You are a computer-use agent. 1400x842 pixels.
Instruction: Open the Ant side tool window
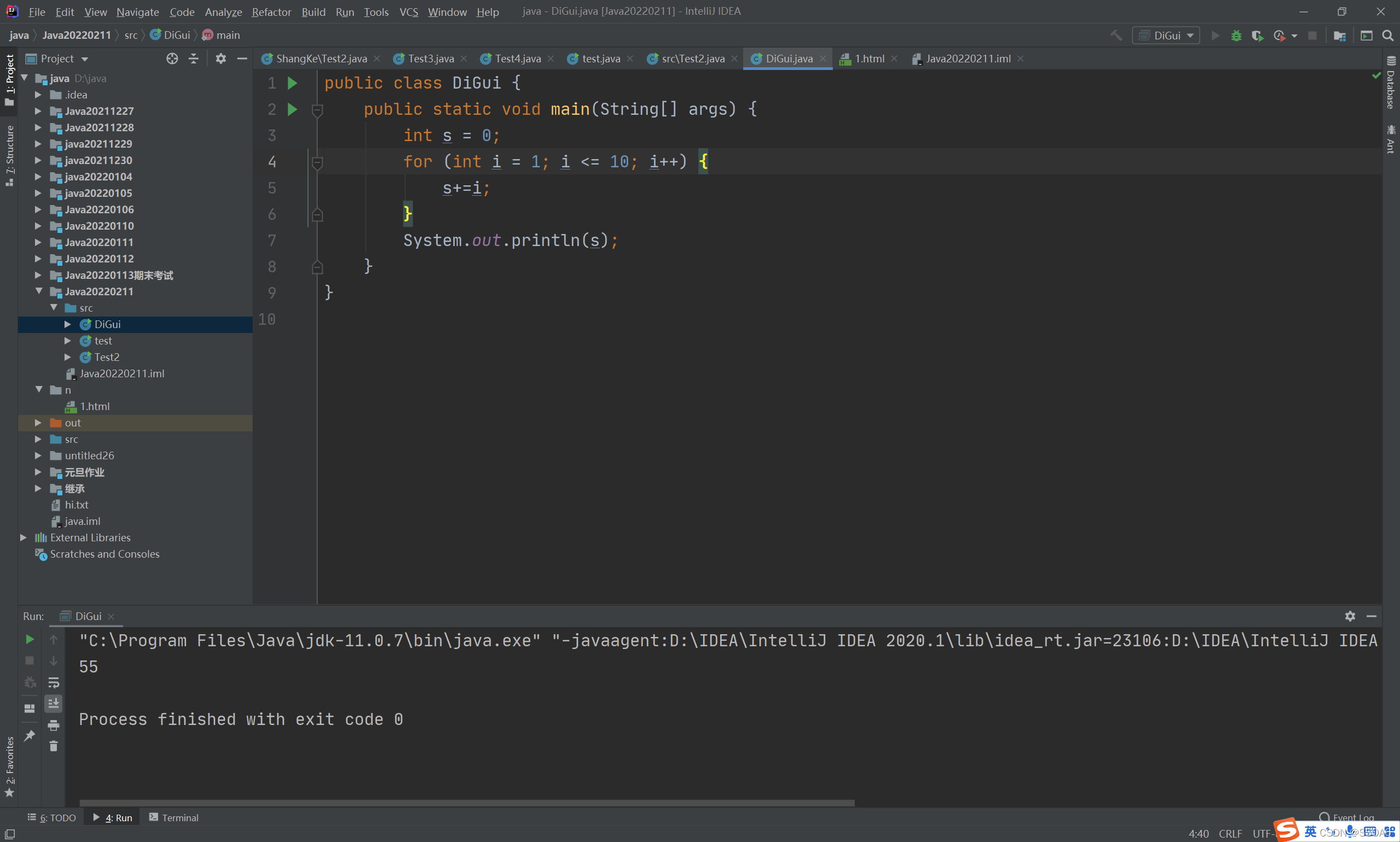pos(1391,139)
